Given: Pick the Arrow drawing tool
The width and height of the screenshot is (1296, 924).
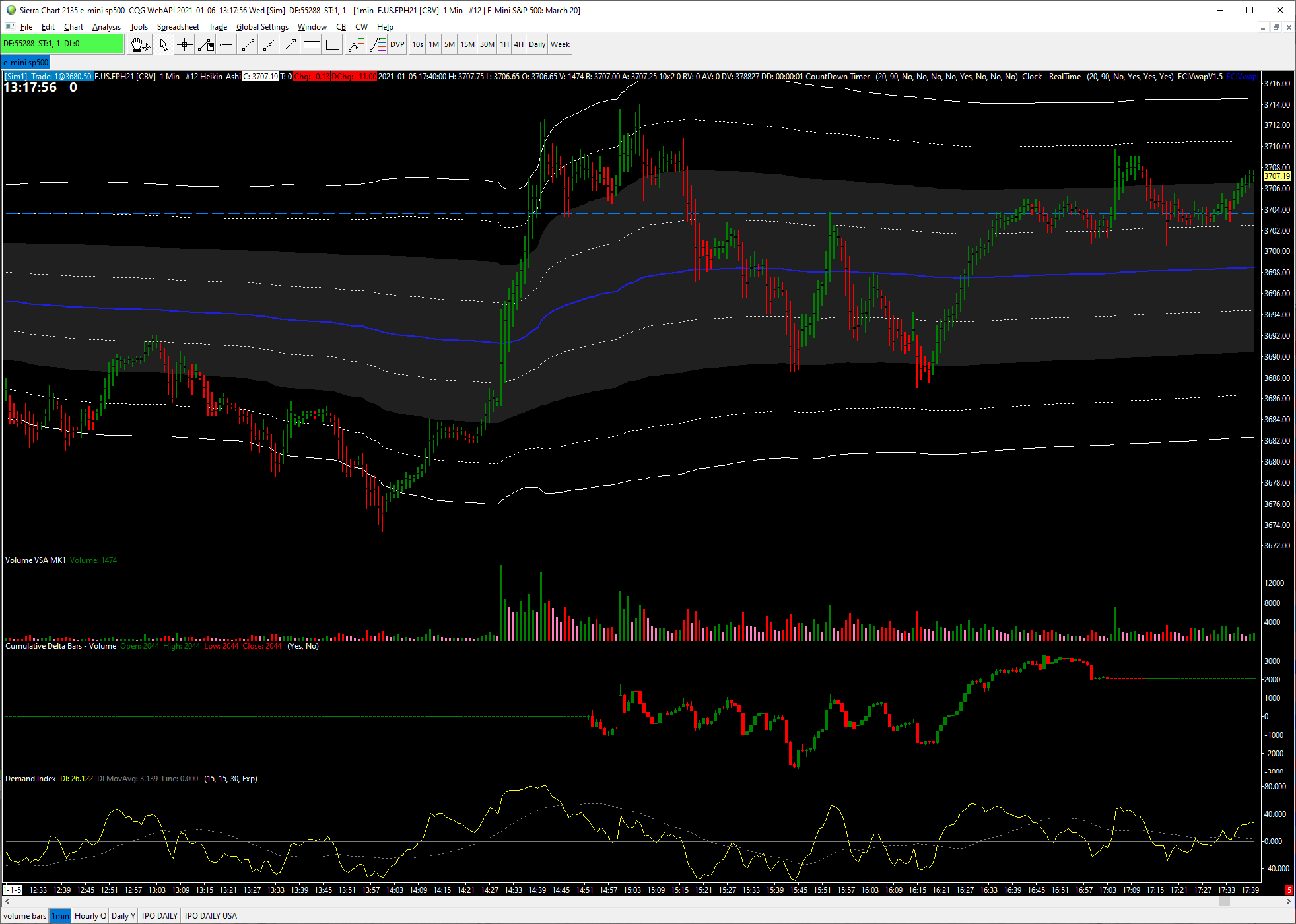Looking at the screenshot, I should (290, 45).
